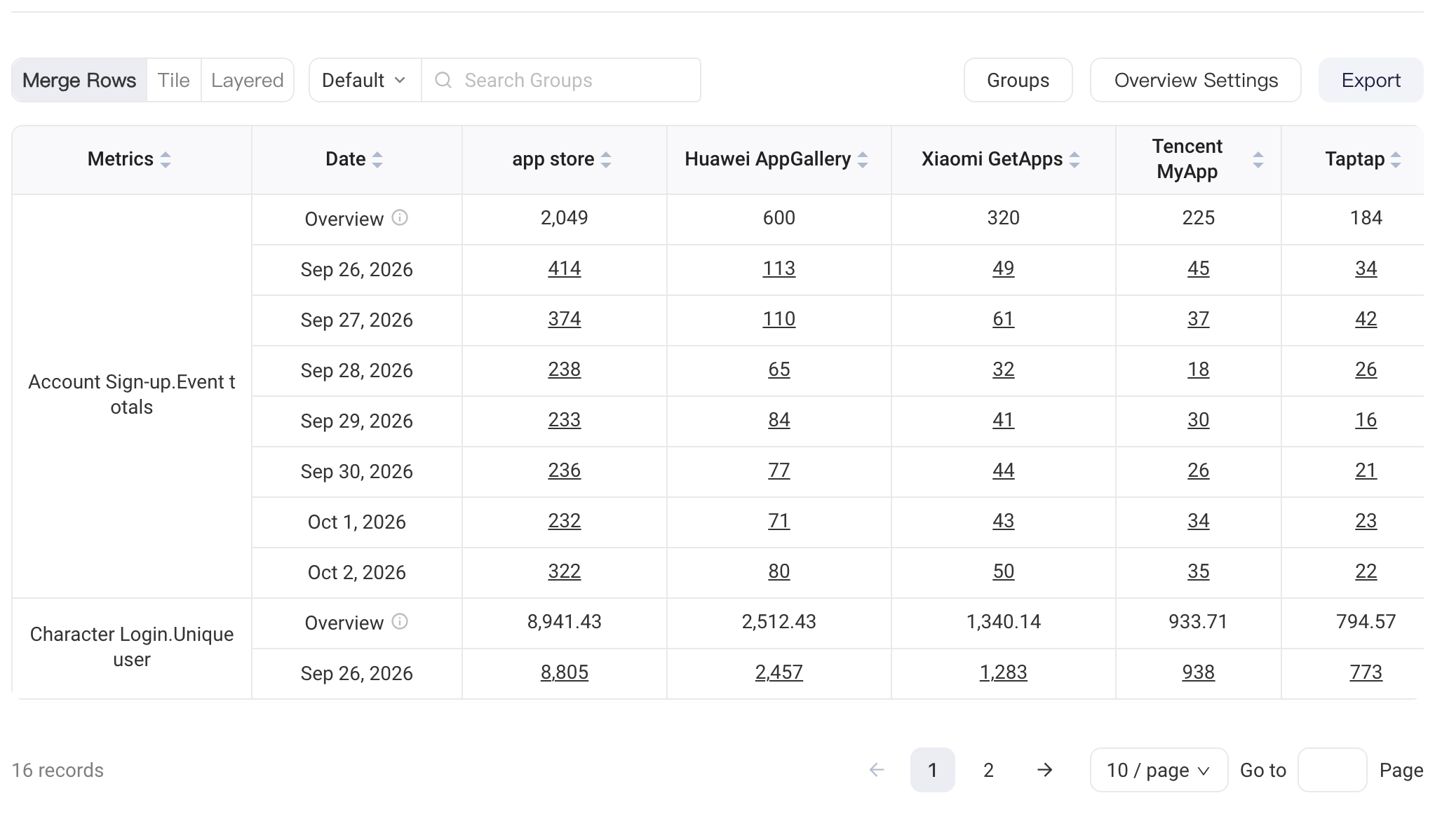Select Merge Rows view mode
Screen dimensions: 1435x840
pos(79,80)
